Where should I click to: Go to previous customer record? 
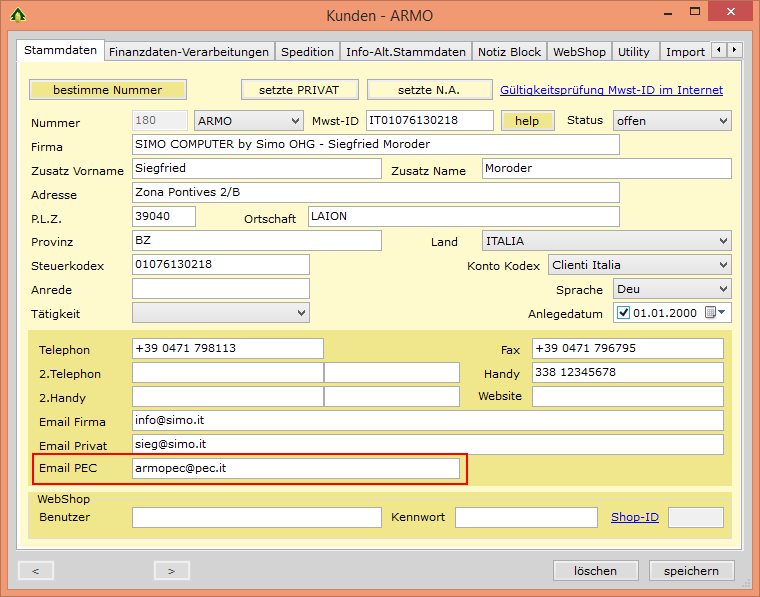pos(36,571)
